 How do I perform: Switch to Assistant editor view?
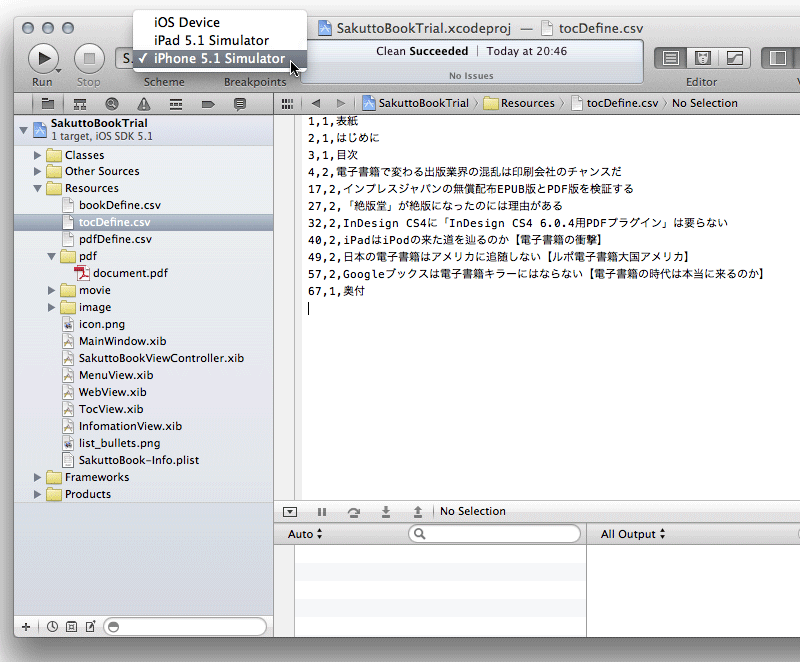(x=703, y=58)
